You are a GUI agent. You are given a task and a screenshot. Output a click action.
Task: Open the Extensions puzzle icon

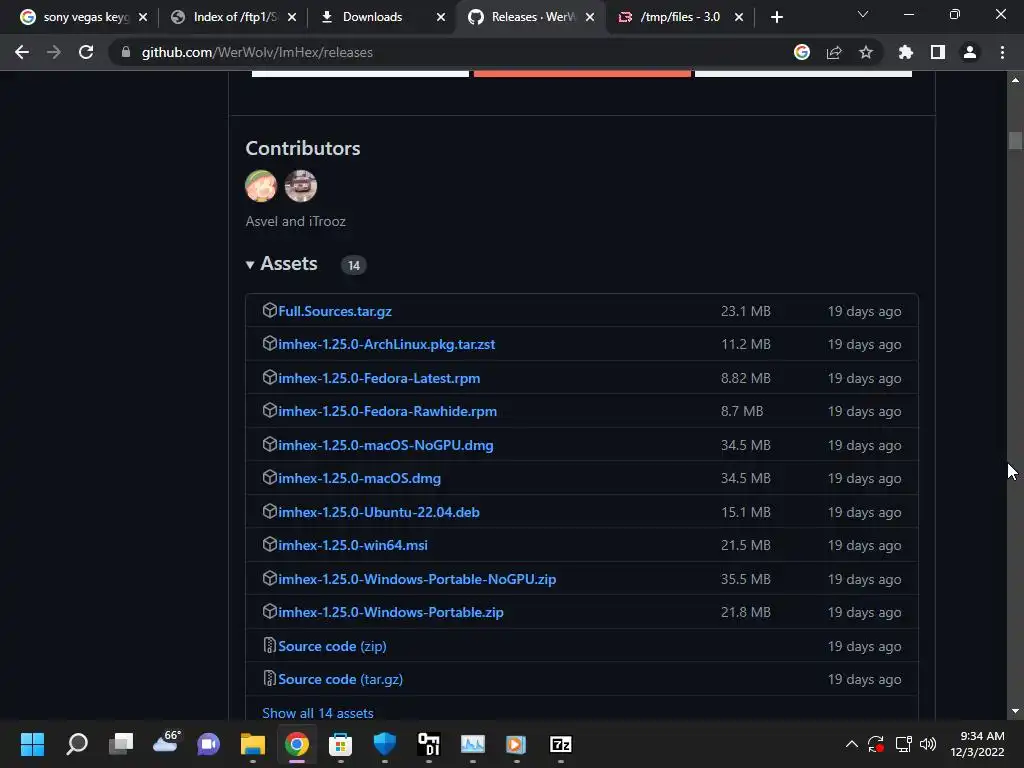(906, 52)
